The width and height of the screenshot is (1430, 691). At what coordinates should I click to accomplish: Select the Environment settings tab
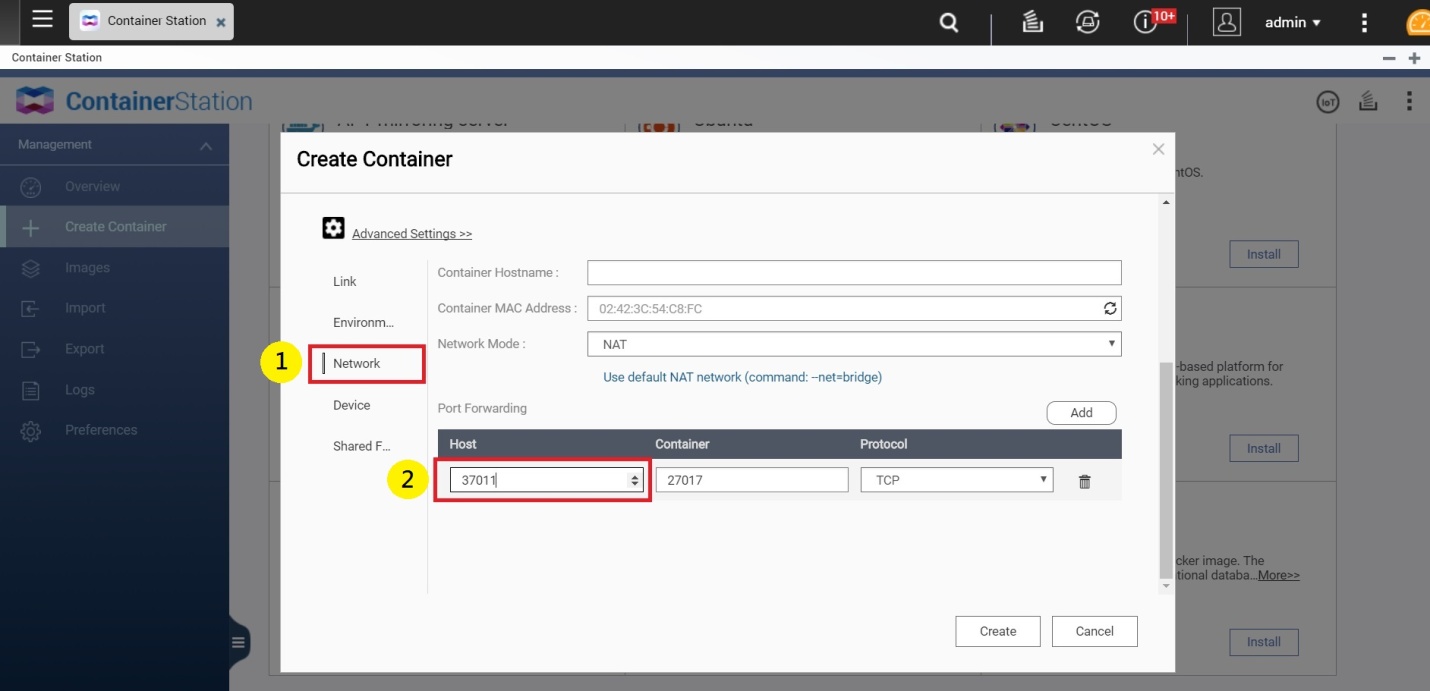[364, 323]
